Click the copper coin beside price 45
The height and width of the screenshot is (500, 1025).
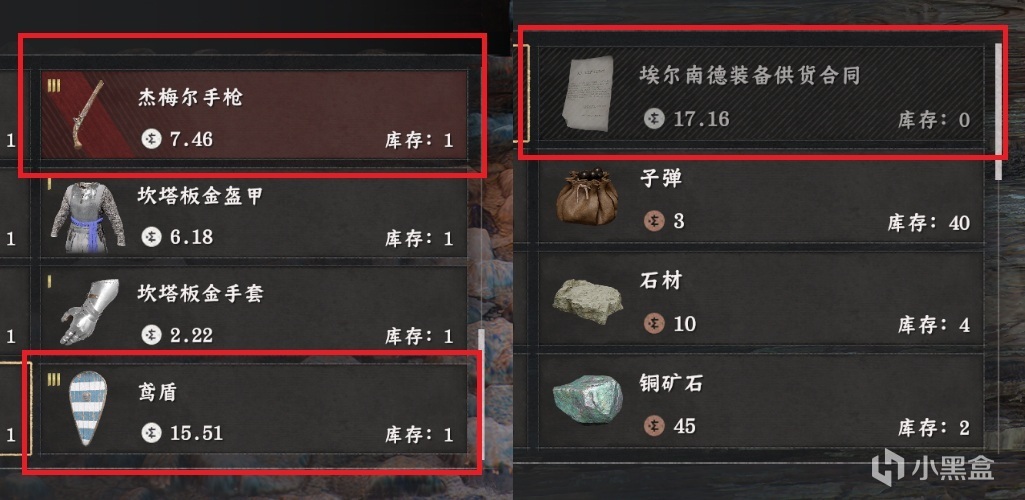(653, 426)
